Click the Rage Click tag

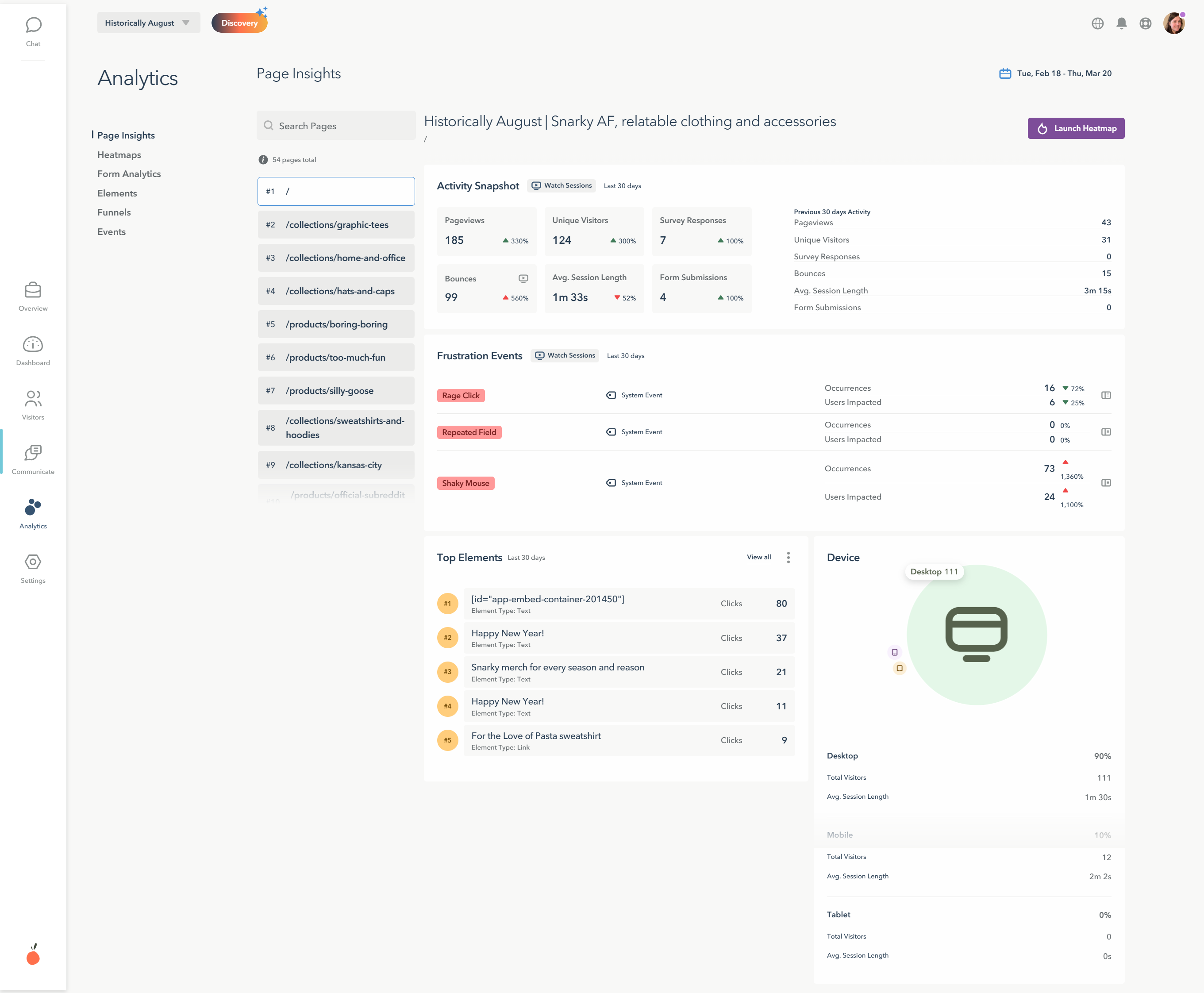coord(461,395)
